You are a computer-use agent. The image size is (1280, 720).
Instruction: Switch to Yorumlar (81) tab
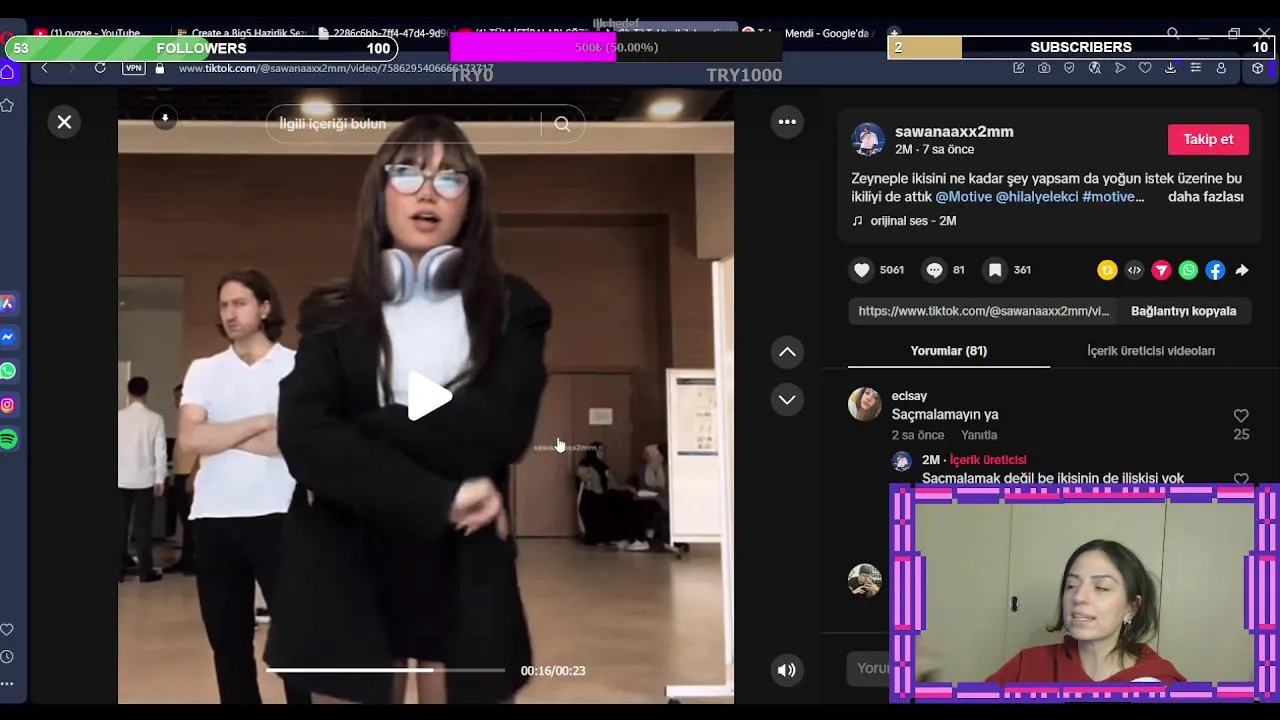pyautogui.click(x=948, y=351)
